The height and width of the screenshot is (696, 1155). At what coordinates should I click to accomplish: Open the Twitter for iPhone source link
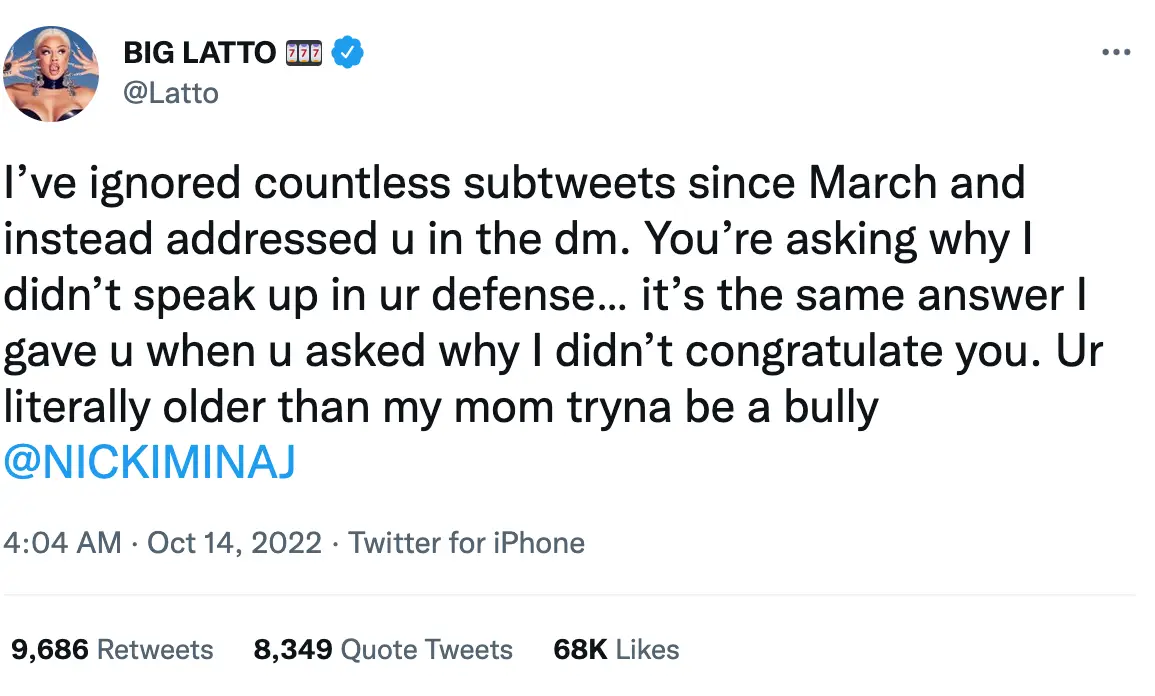[467, 543]
